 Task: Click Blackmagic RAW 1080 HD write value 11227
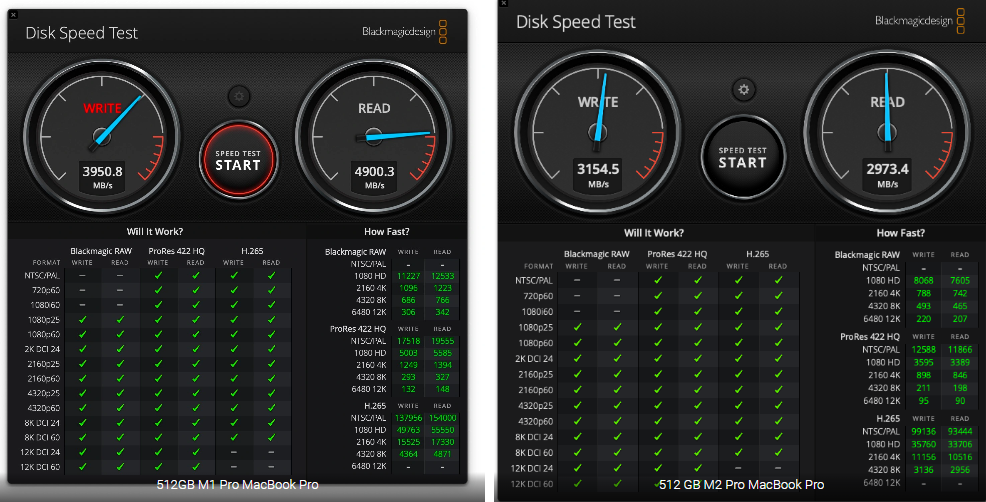[408, 276]
